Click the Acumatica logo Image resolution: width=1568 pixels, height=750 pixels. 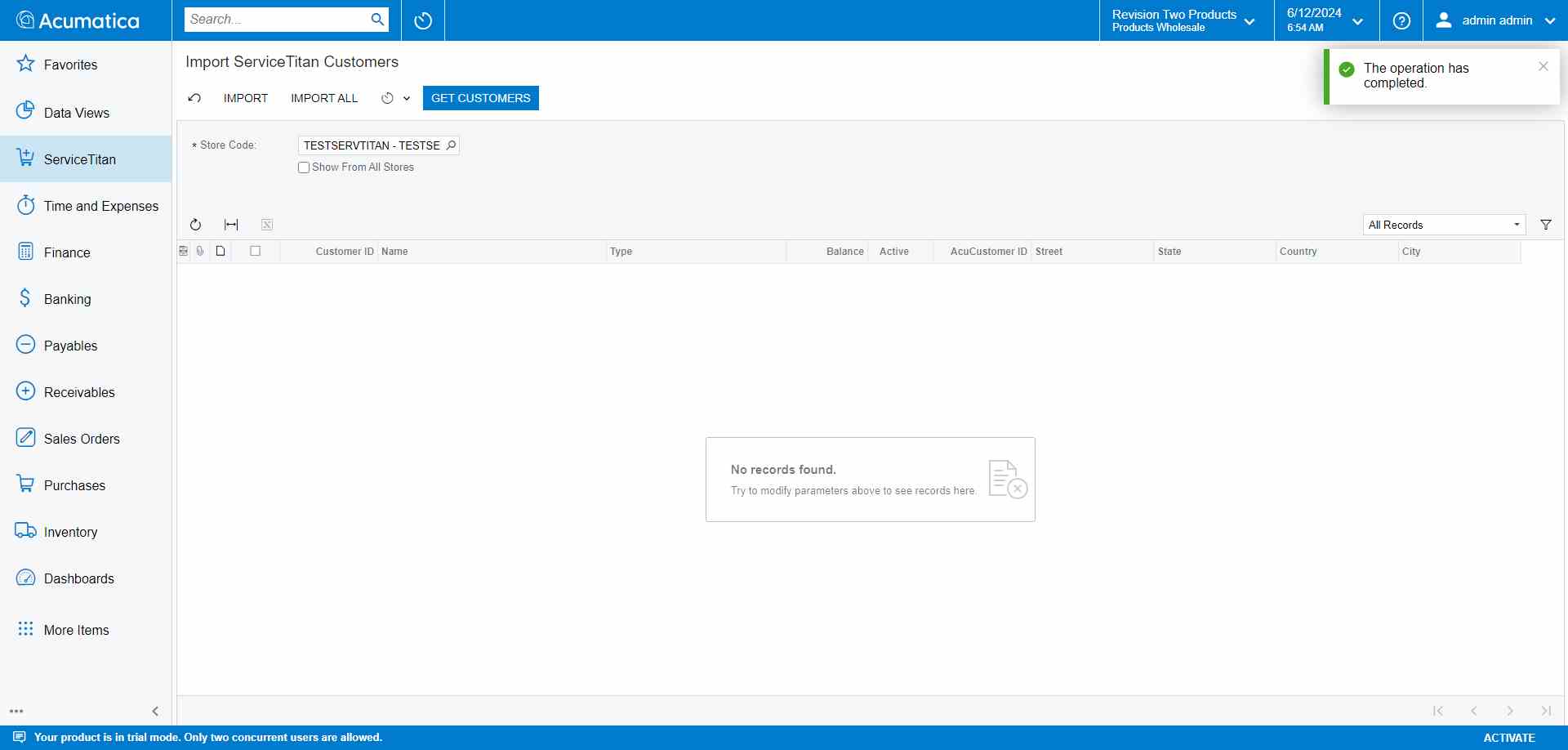pos(78,20)
